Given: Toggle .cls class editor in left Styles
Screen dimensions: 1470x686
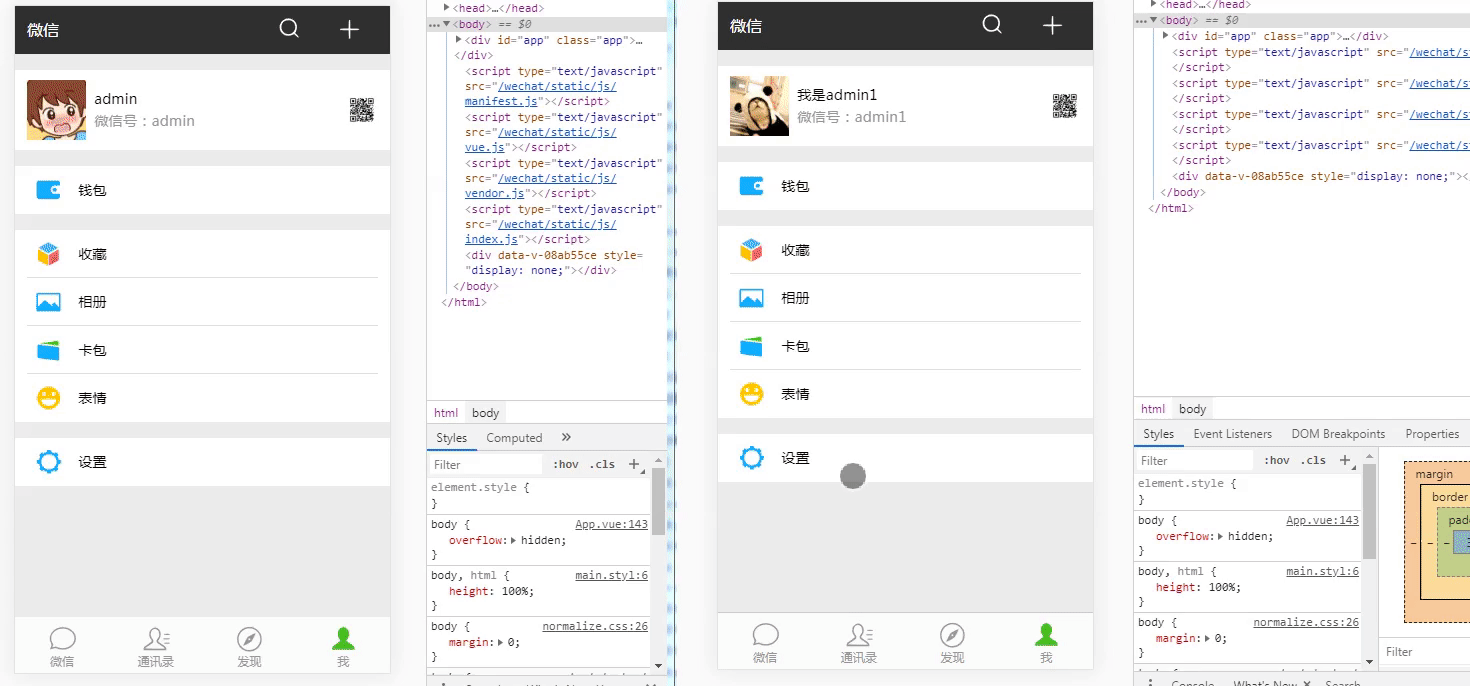Looking at the screenshot, I should point(602,464).
